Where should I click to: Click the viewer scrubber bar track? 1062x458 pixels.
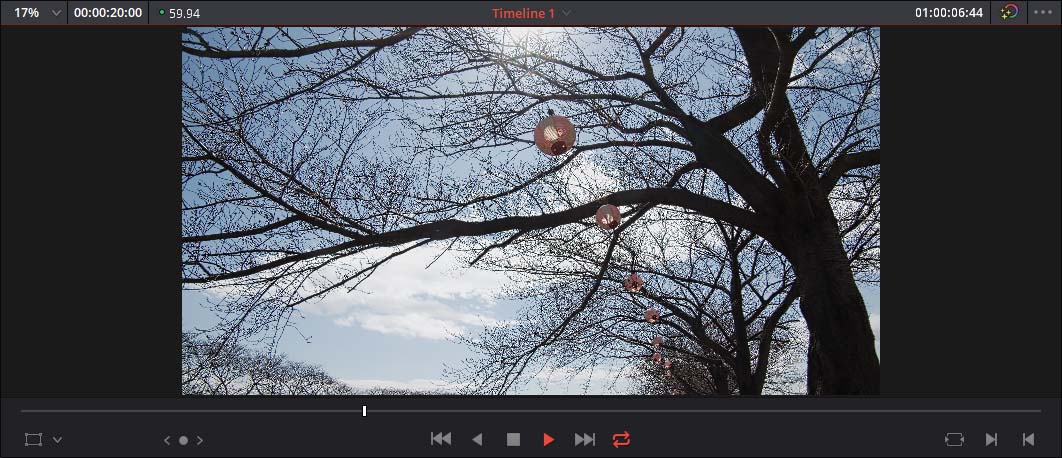pyautogui.click(x=531, y=411)
